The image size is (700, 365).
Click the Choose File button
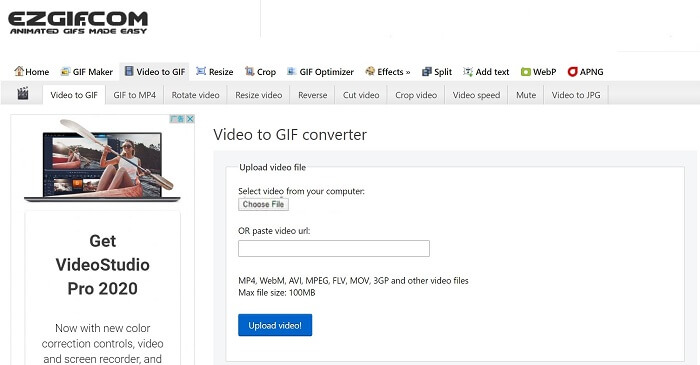263,204
